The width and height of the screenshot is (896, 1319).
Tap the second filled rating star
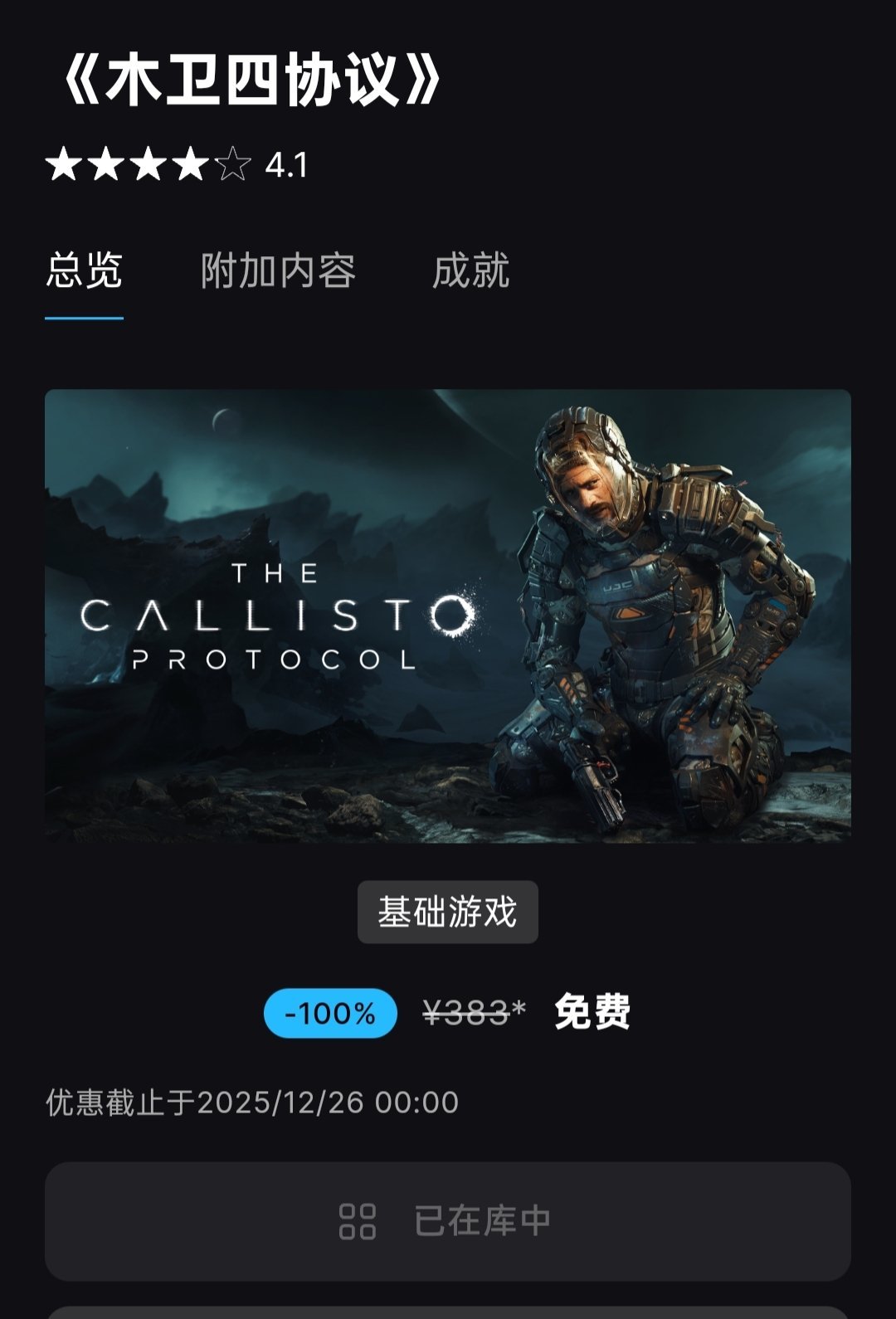106,164
